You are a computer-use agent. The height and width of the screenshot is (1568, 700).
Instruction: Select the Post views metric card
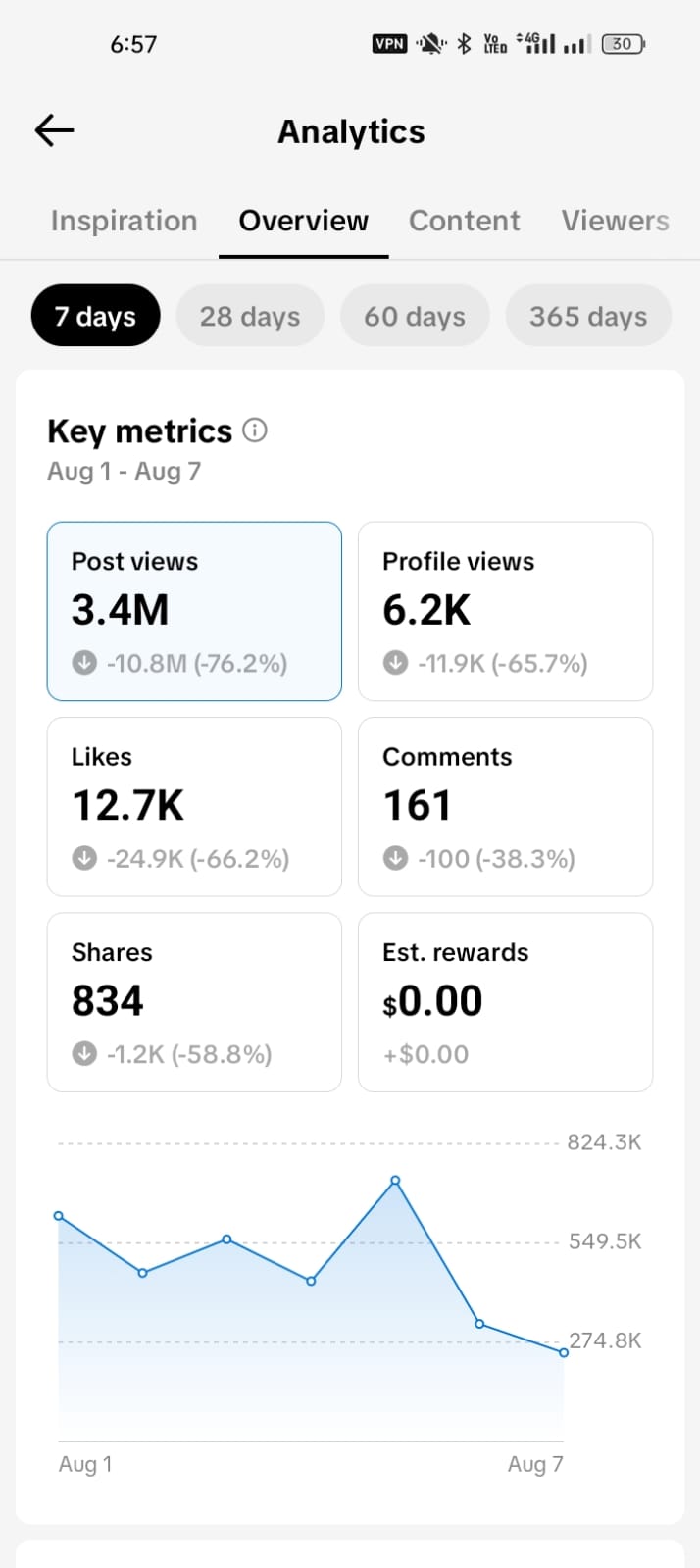[194, 611]
